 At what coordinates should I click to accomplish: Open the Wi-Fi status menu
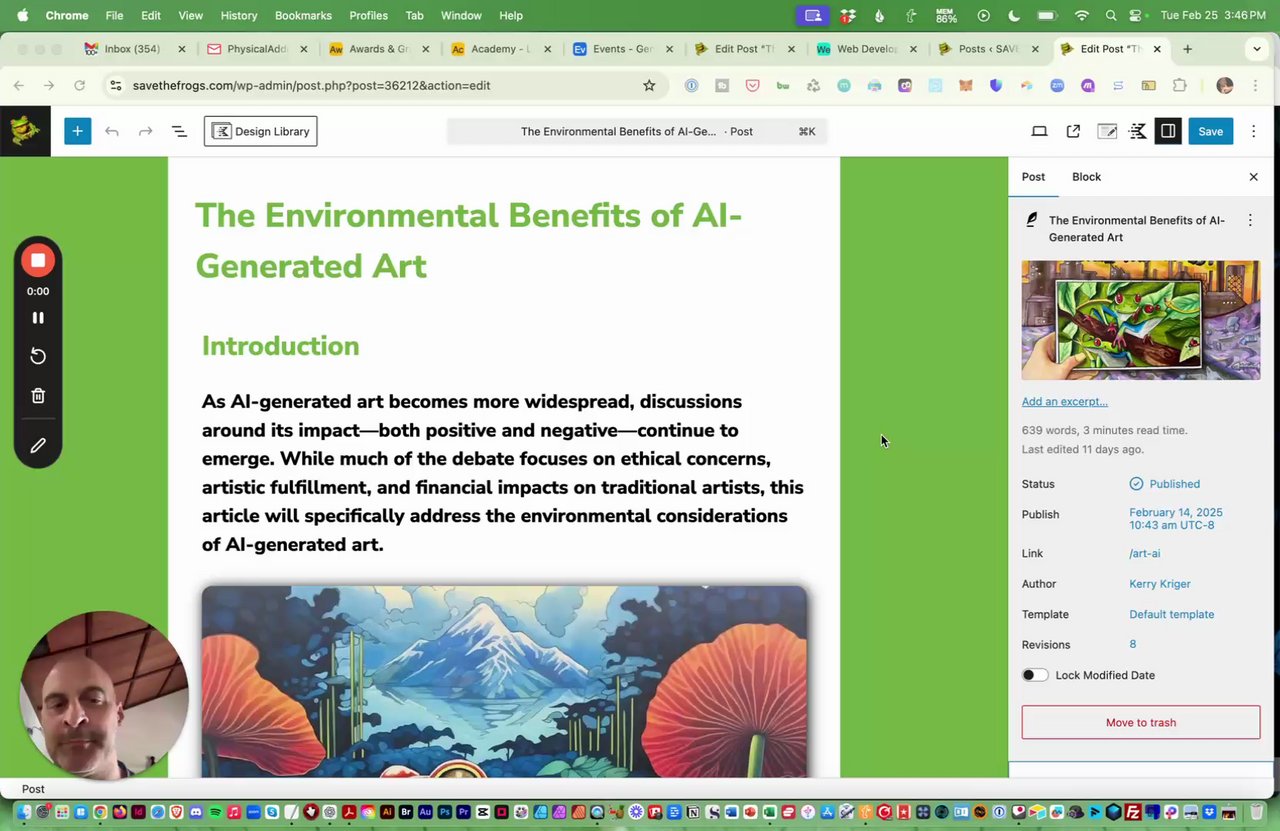click(x=1081, y=16)
